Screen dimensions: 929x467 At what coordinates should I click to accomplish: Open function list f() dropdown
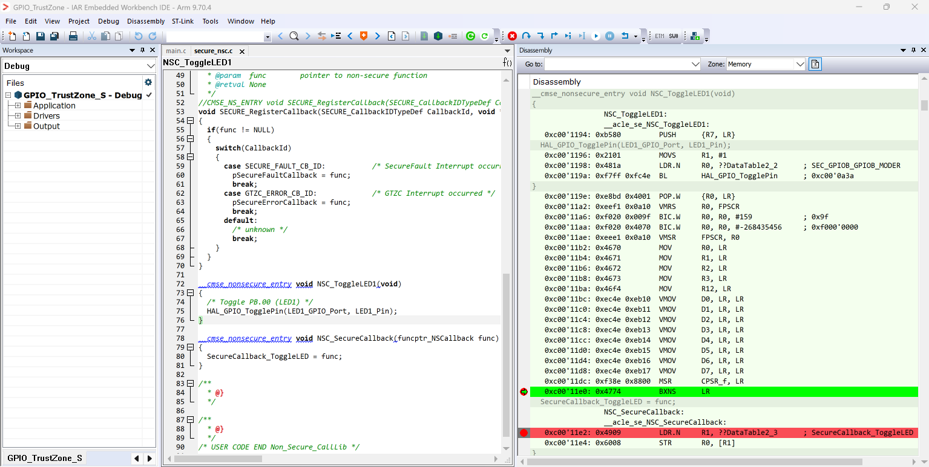(x=507, y=62)
